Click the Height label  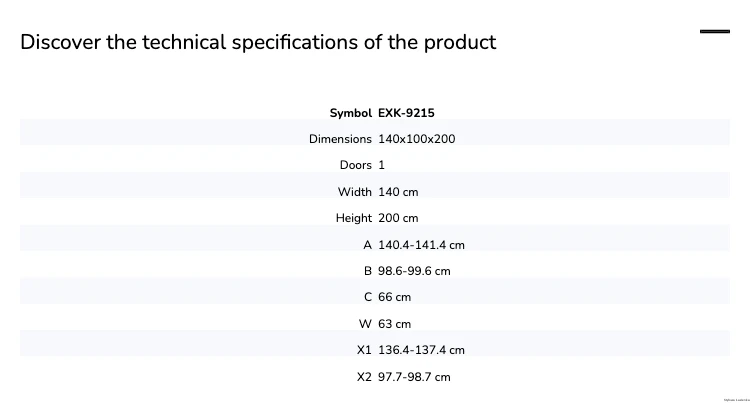tap(353, 218)
